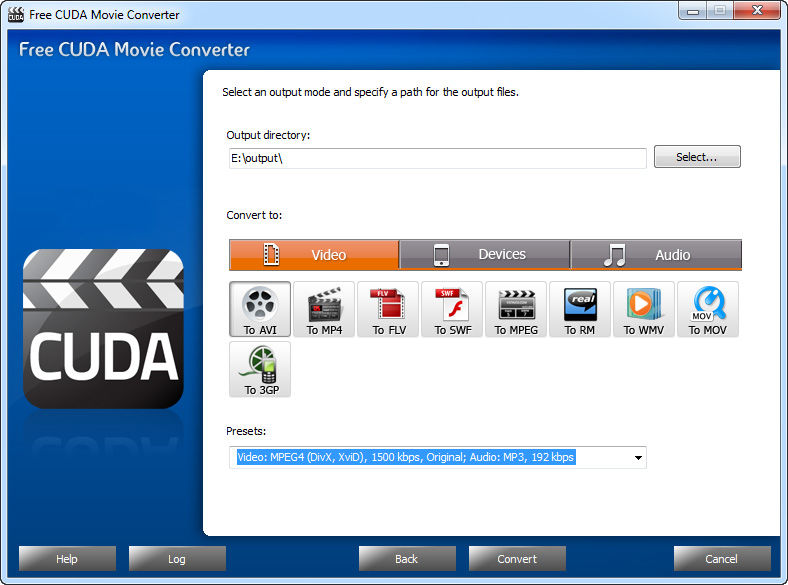Cancel the conversion wizard
788x585 pixels.
point(722,559)
